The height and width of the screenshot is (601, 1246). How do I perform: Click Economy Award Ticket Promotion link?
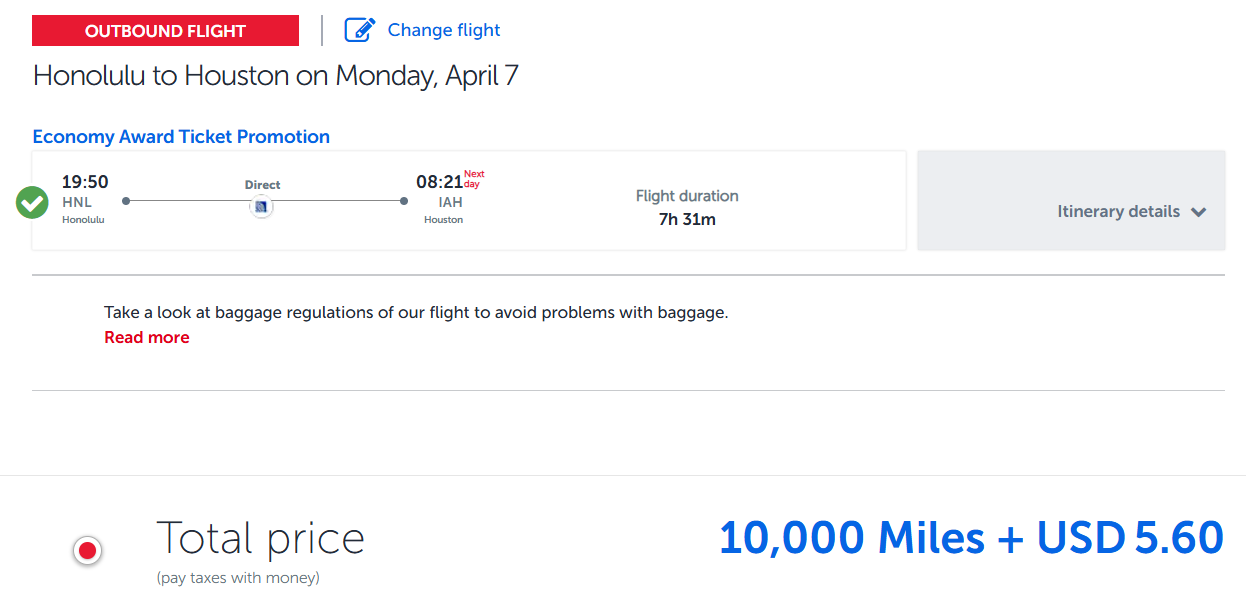(x=181, y=137)
